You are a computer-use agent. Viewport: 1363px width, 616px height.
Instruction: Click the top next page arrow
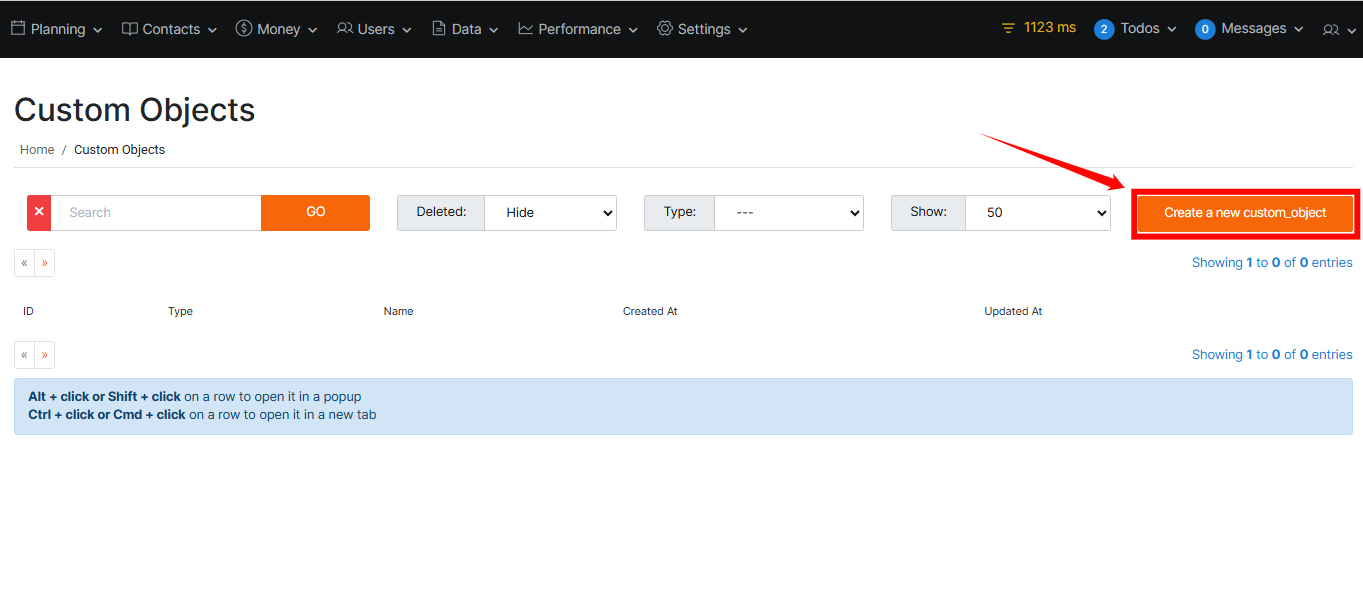45,263
